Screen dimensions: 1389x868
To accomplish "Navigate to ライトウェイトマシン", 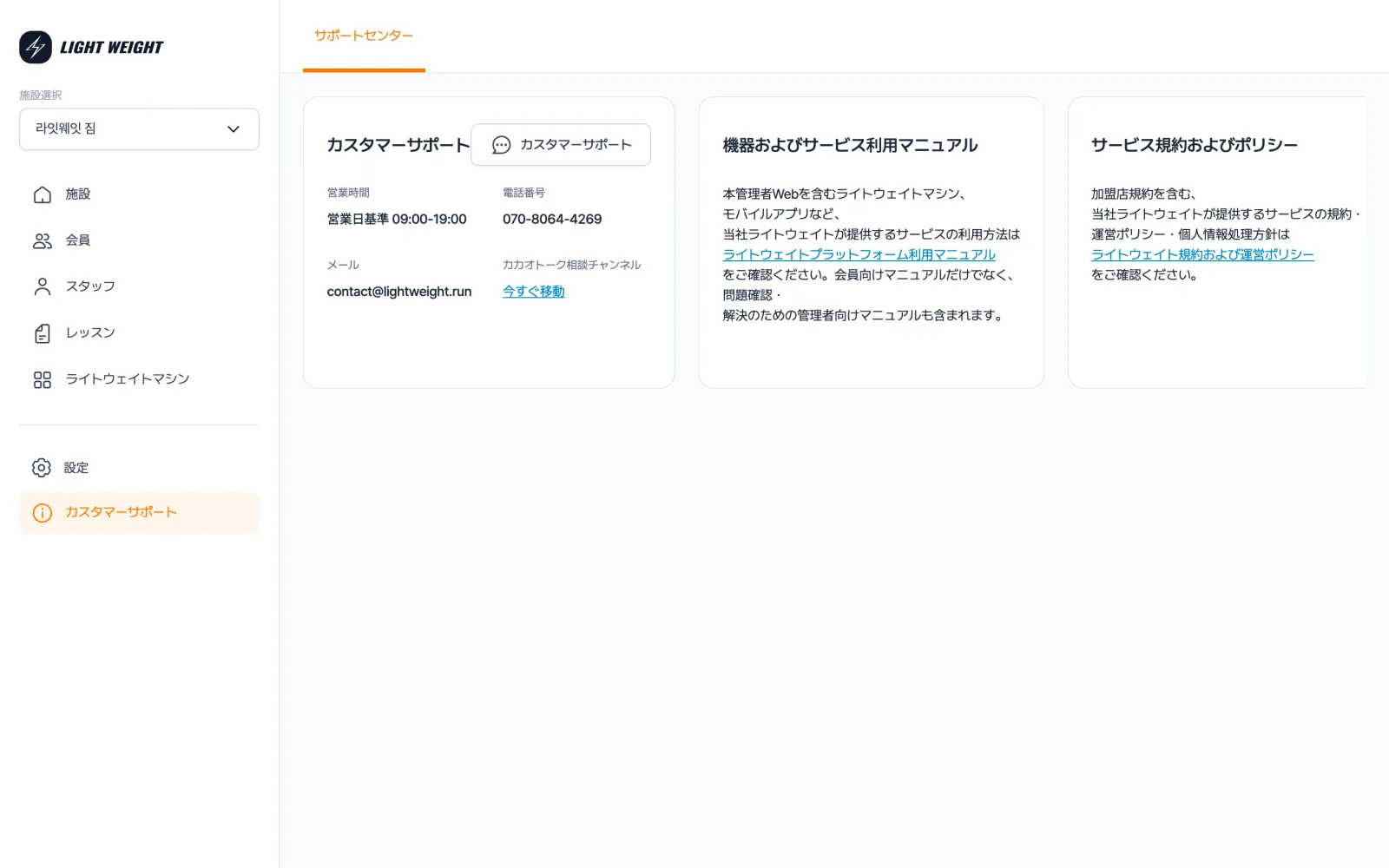I will click(139, 379).
